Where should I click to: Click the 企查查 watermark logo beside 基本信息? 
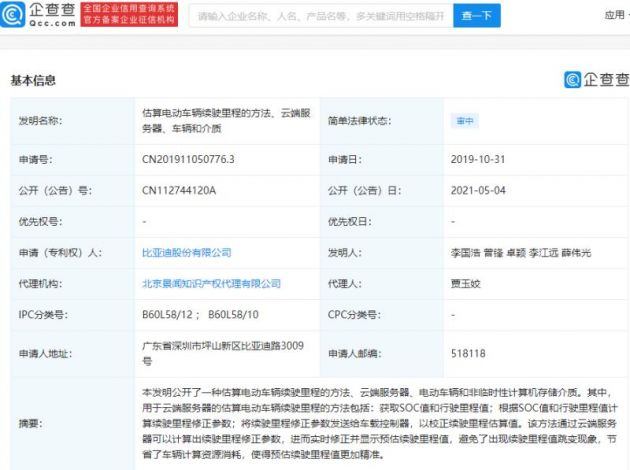(597, 79)
